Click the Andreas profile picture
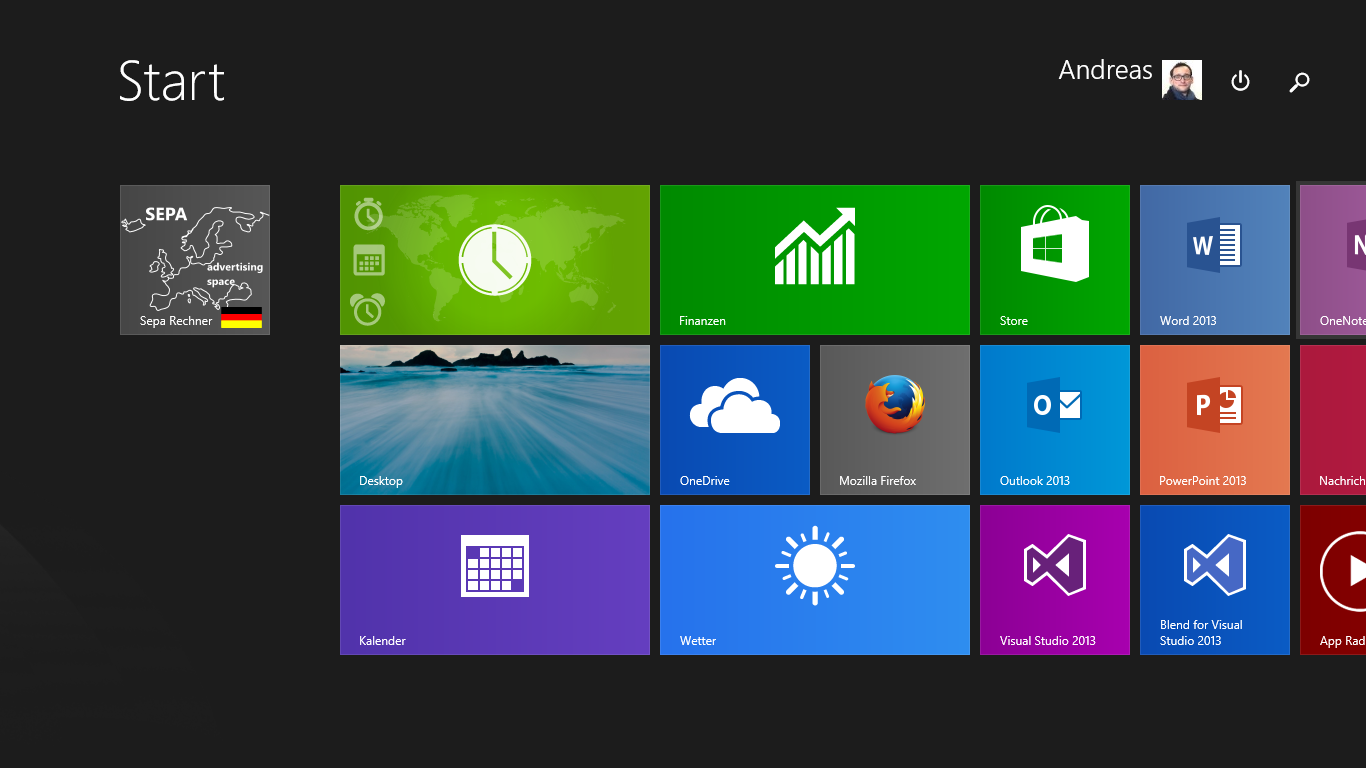Viewport: 1366px width, 768px height. [x=1182, y=80]
